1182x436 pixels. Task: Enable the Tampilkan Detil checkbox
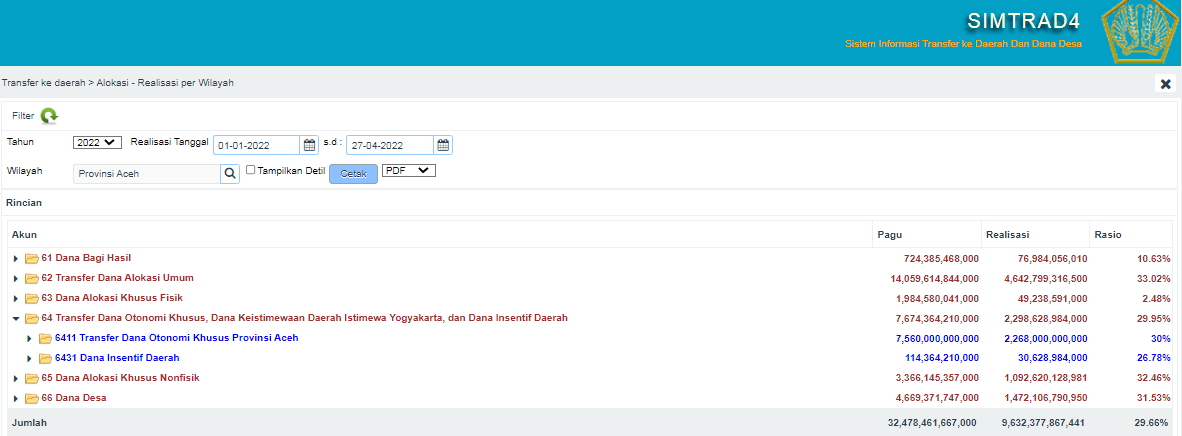[x=251, y=171]
